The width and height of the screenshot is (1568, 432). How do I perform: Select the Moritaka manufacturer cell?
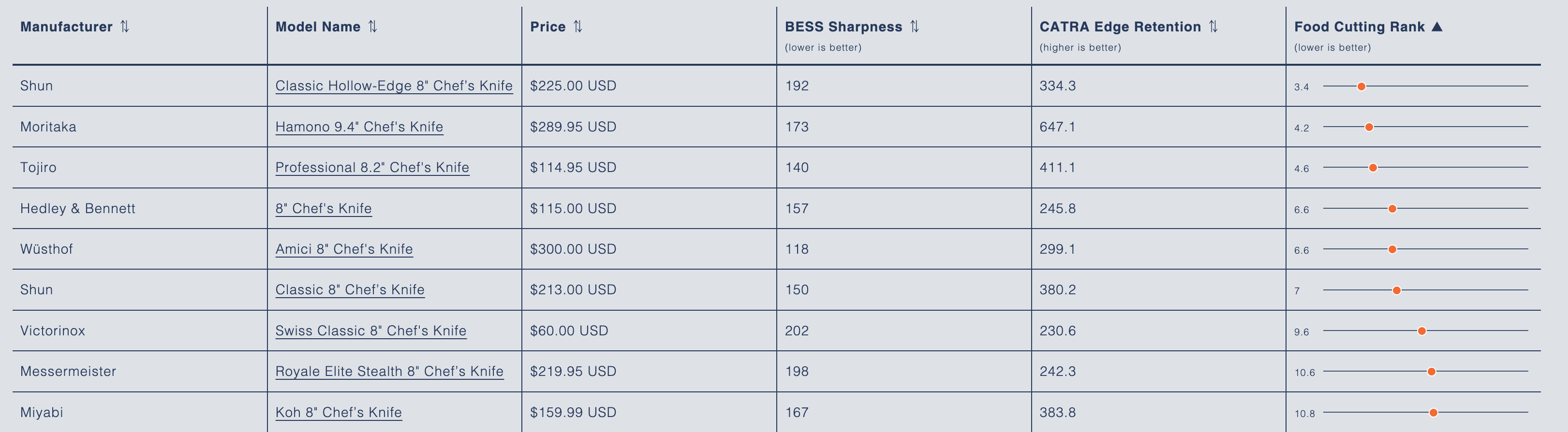click(48, 127)
